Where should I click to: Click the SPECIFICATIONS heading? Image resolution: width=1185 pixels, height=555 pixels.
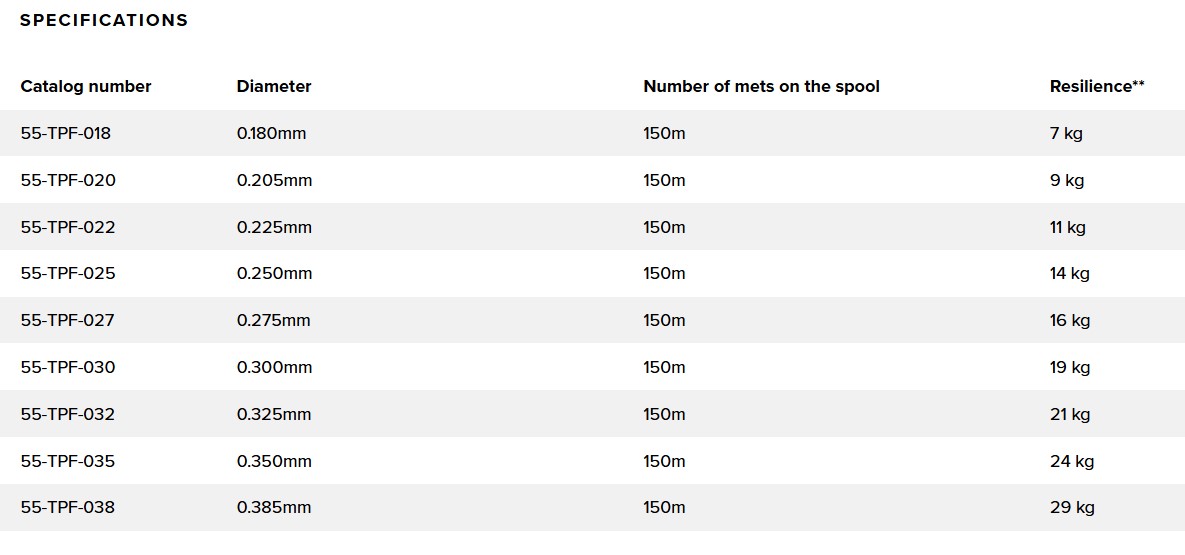click(x=104, y=20)
